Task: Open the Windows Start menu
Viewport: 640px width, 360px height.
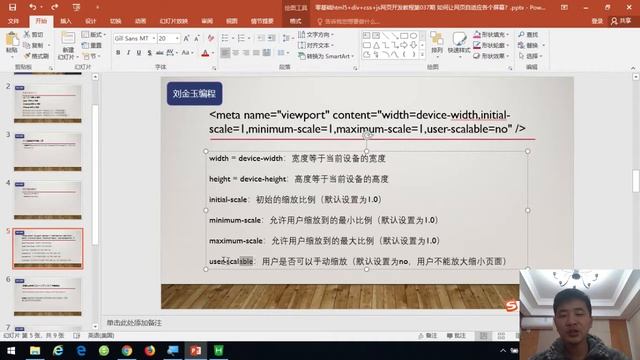Action: pyautogui.click(x=11, y=351)
